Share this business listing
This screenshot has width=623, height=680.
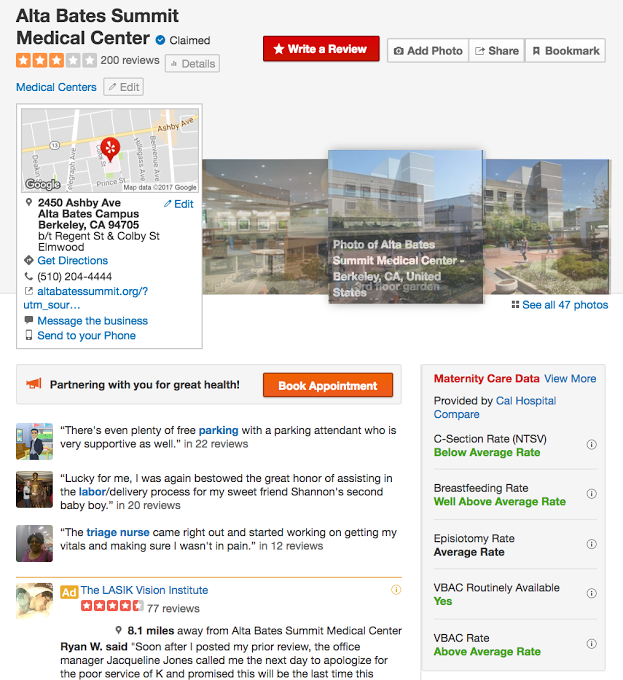[497, 51]
